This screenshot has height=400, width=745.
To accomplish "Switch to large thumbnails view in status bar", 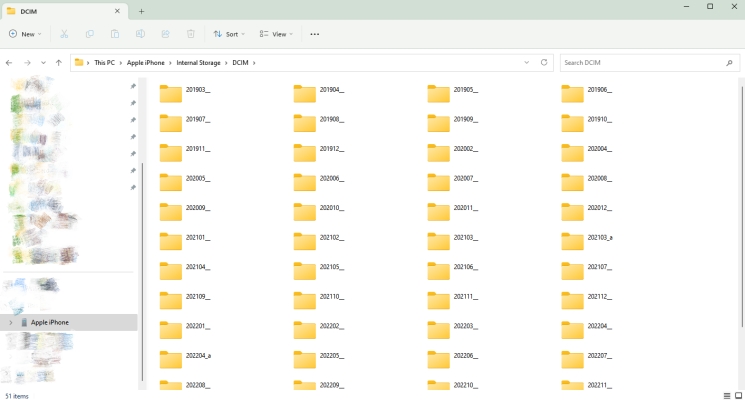I will pyautogui.click(x=738, y=395).
